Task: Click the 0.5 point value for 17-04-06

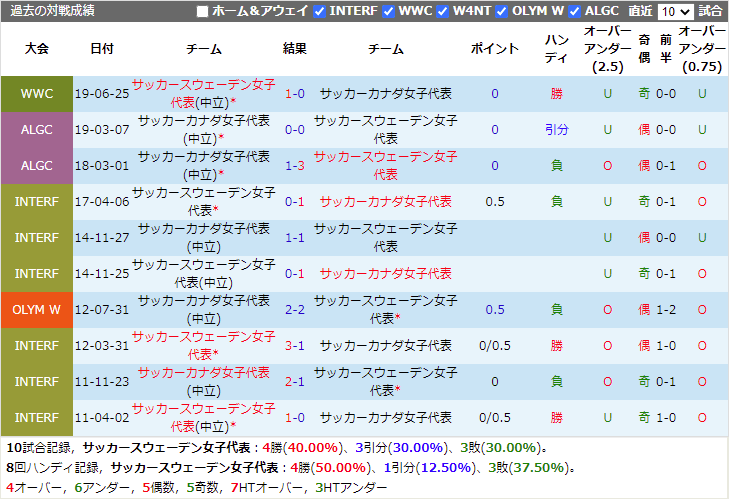Action: coord(495,202)
